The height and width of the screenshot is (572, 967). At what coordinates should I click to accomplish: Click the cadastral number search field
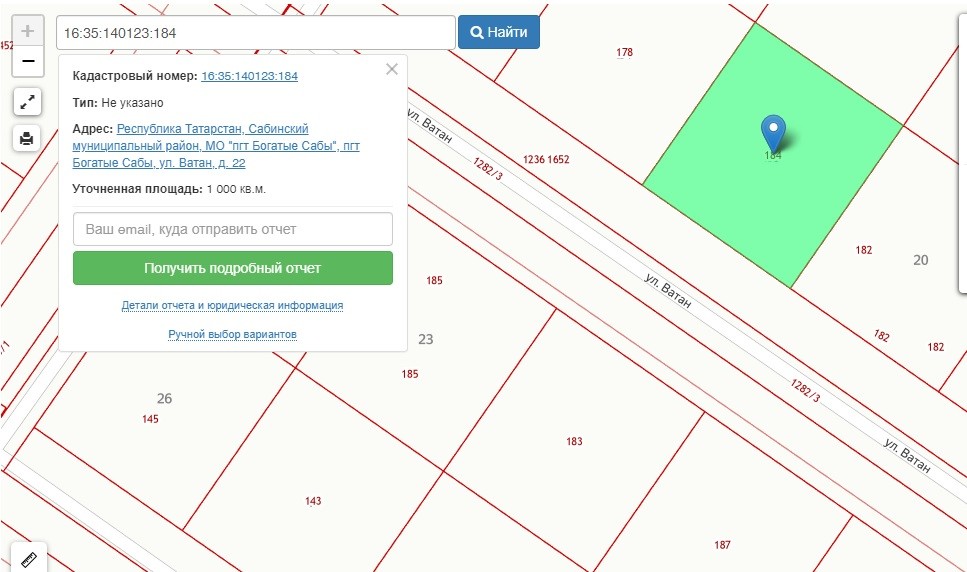click(256, 33)
